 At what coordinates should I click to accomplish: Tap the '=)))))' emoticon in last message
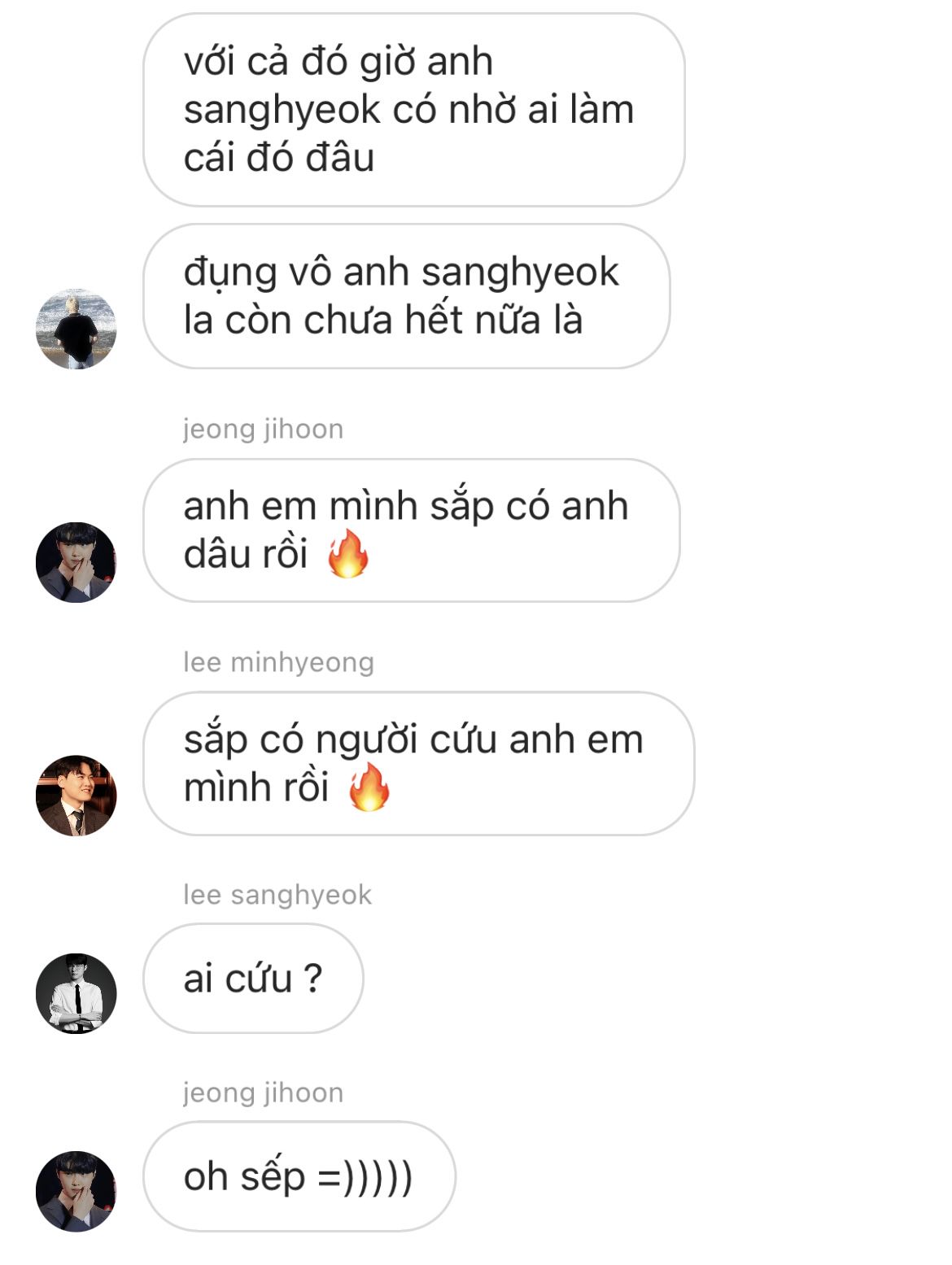365,1177
